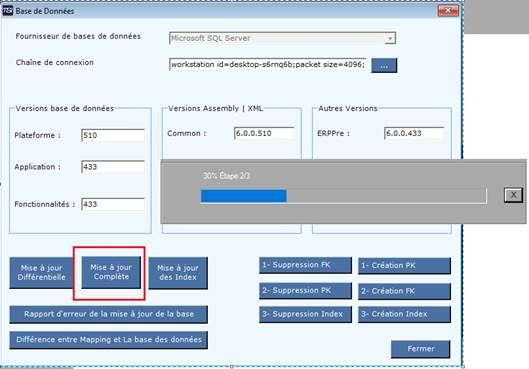Click the Plateforme version field
Viewport: 529px width, 369px height.
pos(113,135)
